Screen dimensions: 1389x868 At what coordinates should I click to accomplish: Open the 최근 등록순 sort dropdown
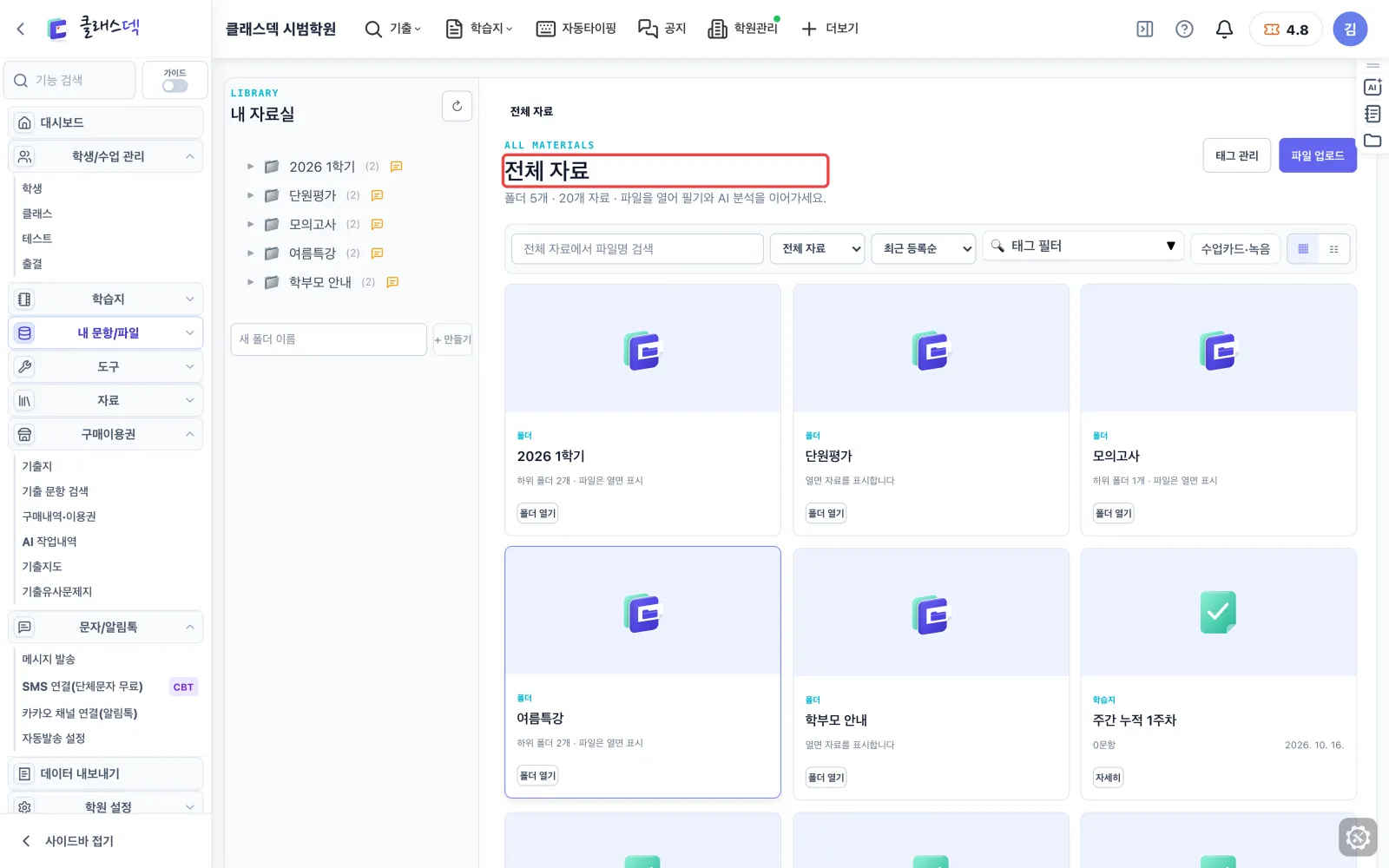(924, 249)
